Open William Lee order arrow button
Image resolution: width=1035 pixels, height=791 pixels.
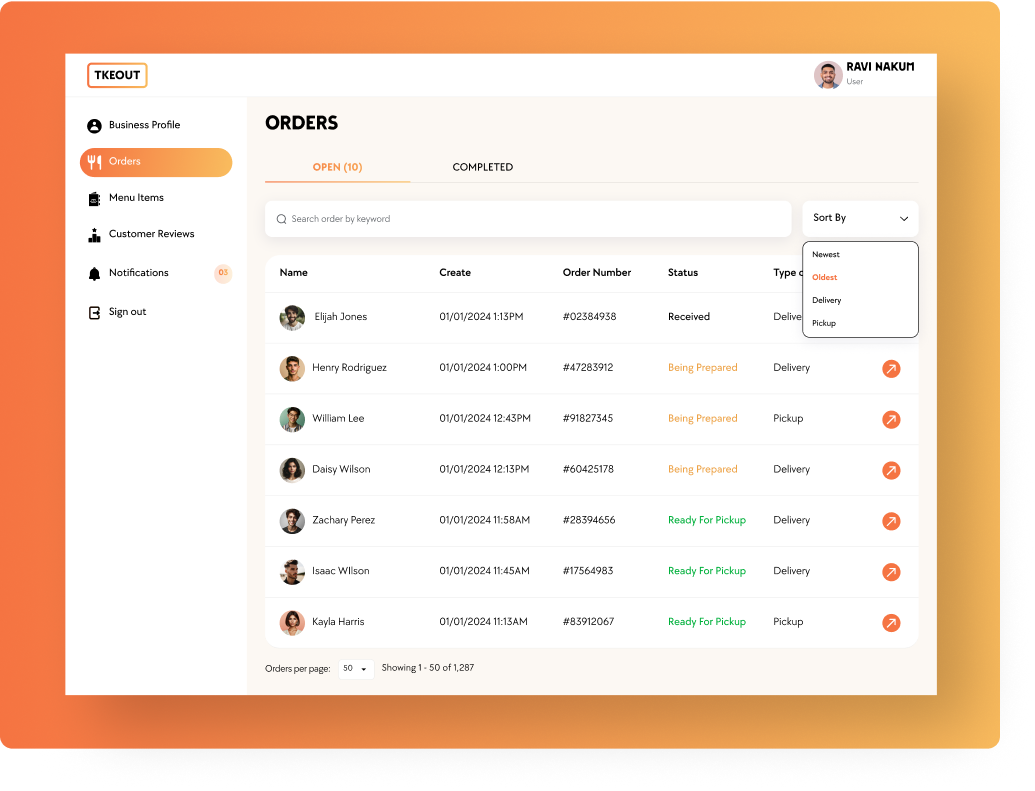point(891,419)
